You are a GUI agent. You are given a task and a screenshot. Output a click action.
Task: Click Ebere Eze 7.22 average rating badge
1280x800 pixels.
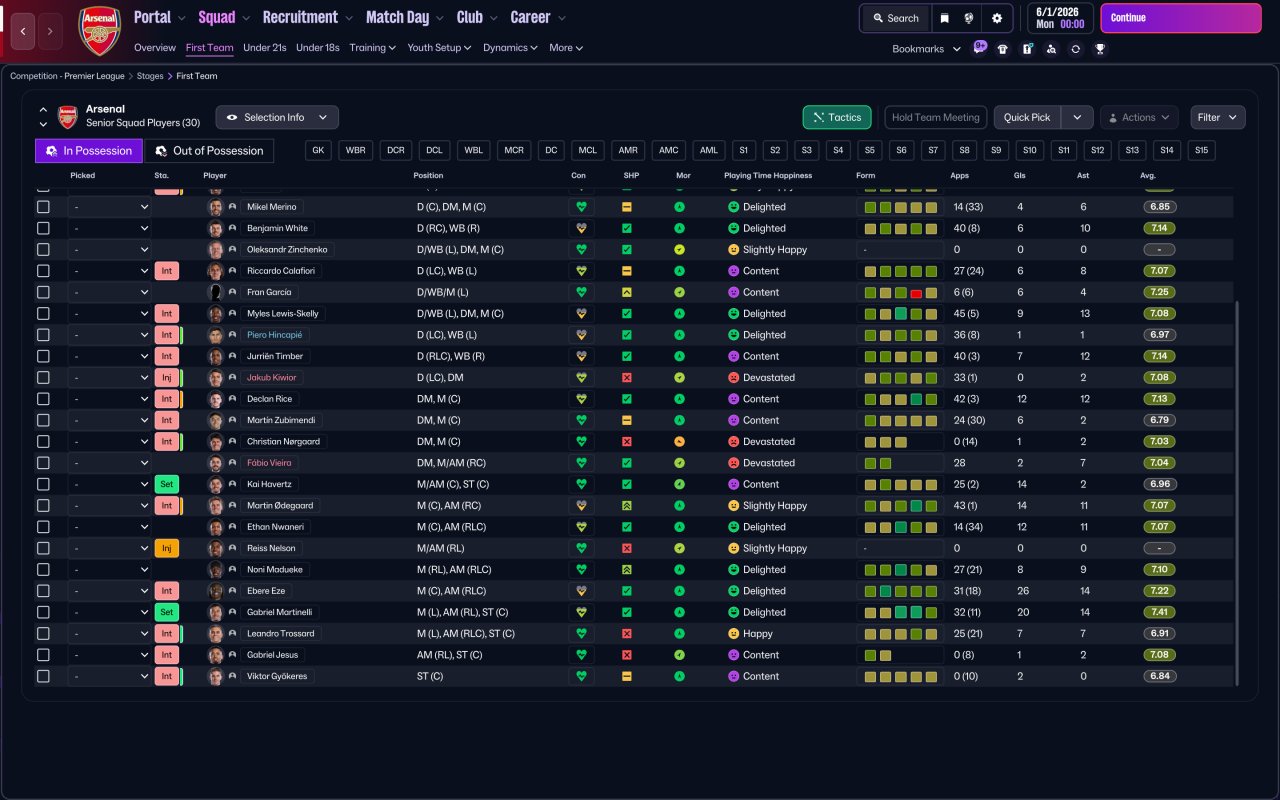point(1159,591)
